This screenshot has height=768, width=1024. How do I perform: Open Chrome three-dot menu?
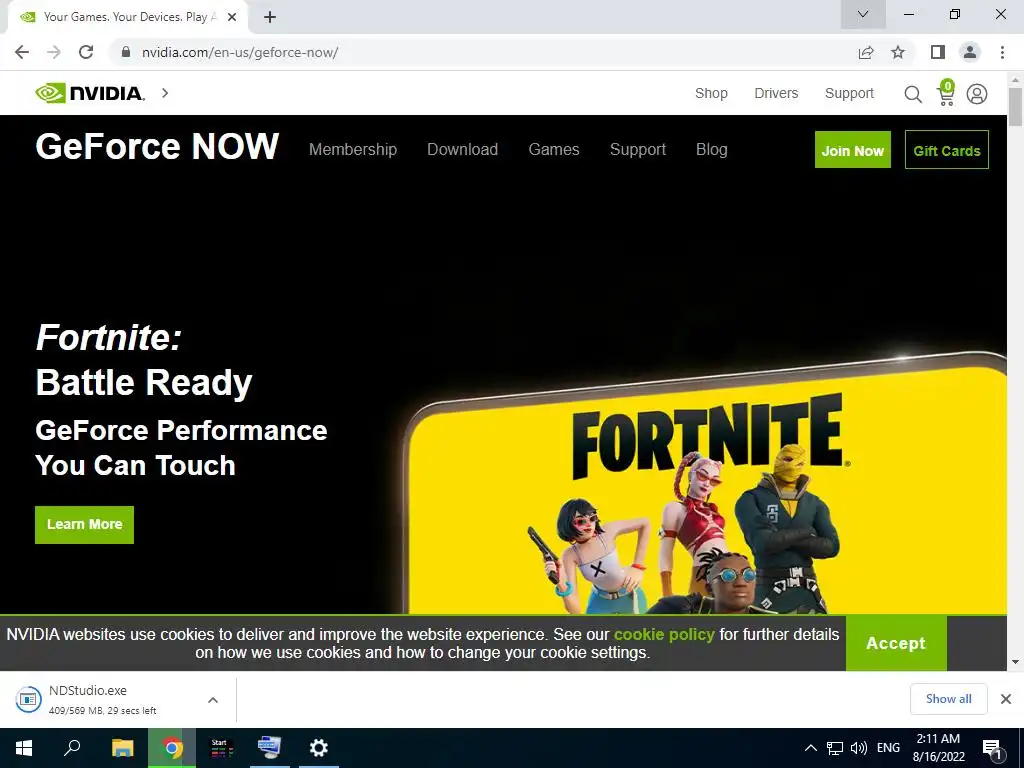click(1002, 52)
